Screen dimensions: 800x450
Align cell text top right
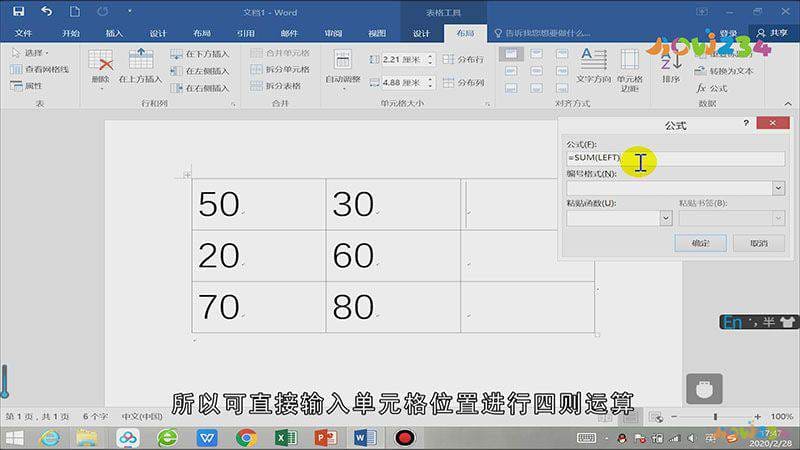click(562, 54)
